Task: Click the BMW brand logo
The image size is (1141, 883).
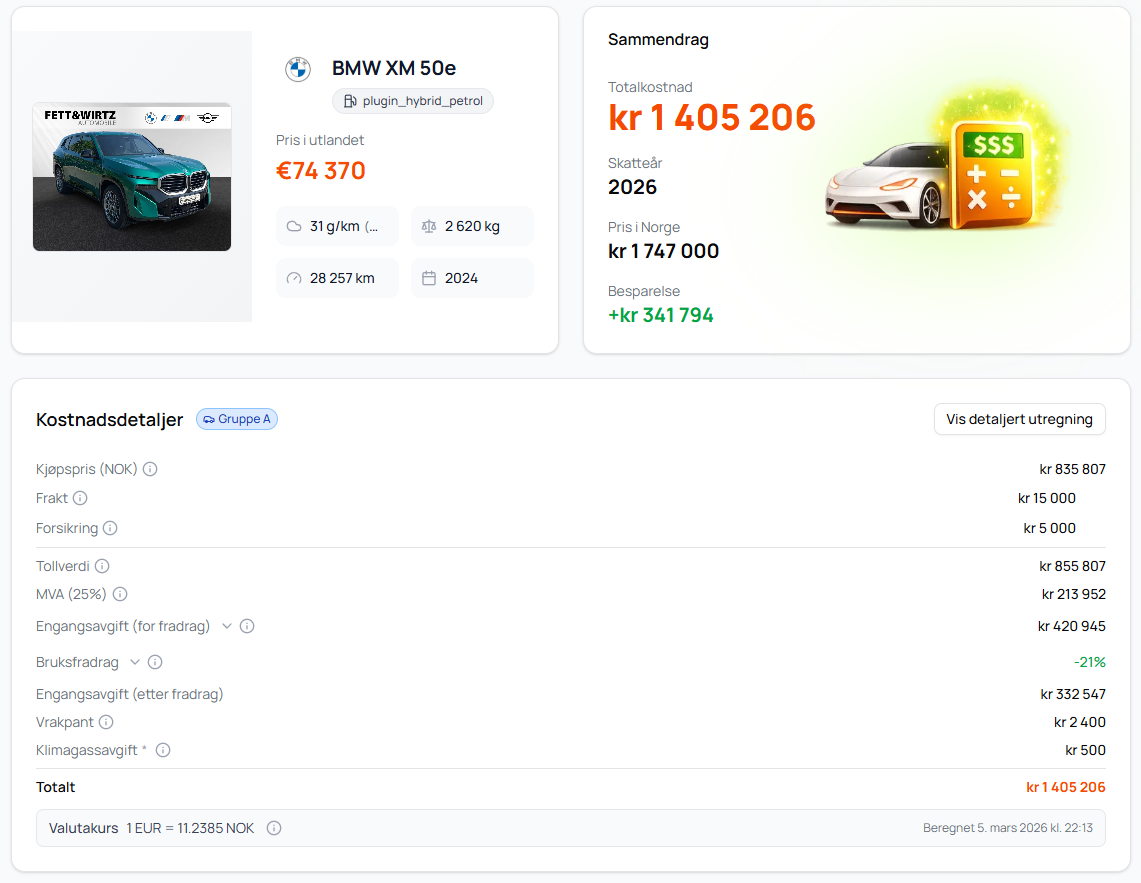Action: coord(298,69)
